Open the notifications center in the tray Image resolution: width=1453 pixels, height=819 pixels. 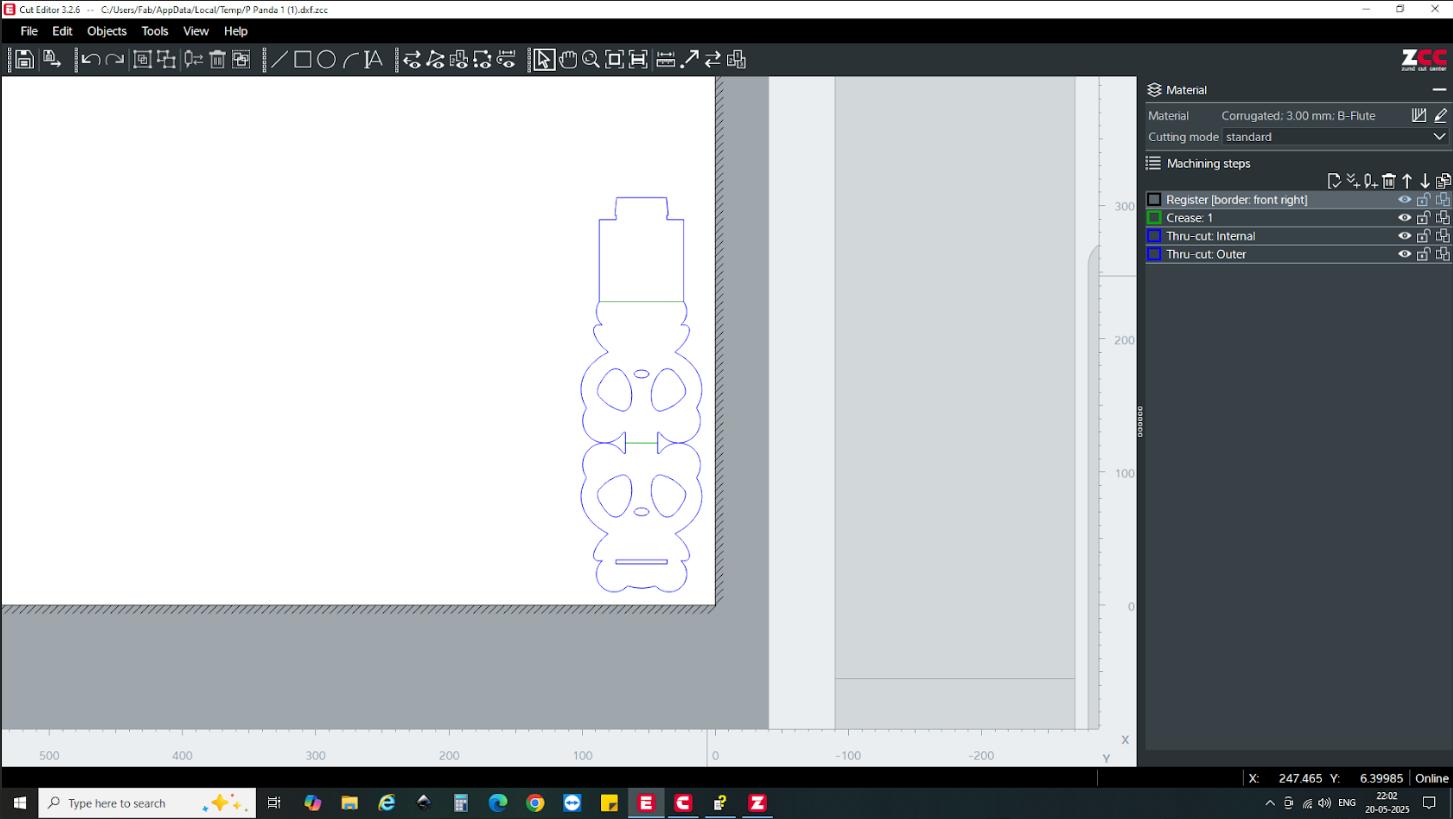(x=1429, y=803)
